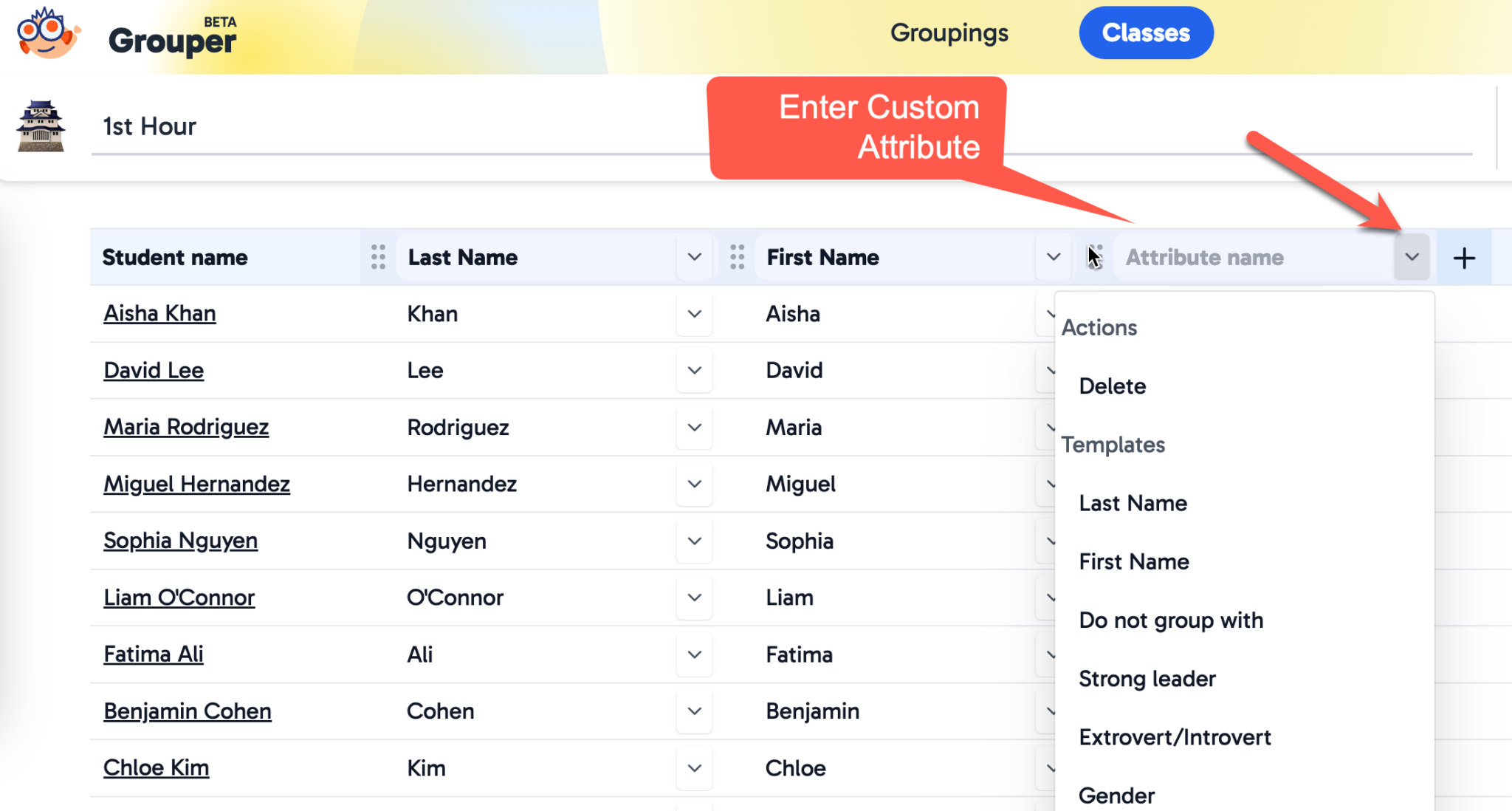1512x811 pixels.
Task: Expand the dropdown in Kim's Last Name cell
Action: tap(694, 768)
